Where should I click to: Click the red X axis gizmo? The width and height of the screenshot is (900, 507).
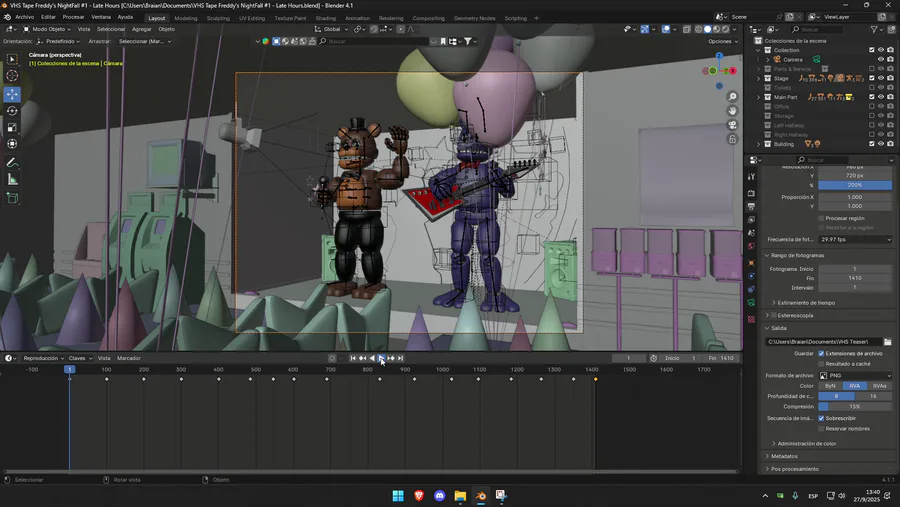point(732,71)
